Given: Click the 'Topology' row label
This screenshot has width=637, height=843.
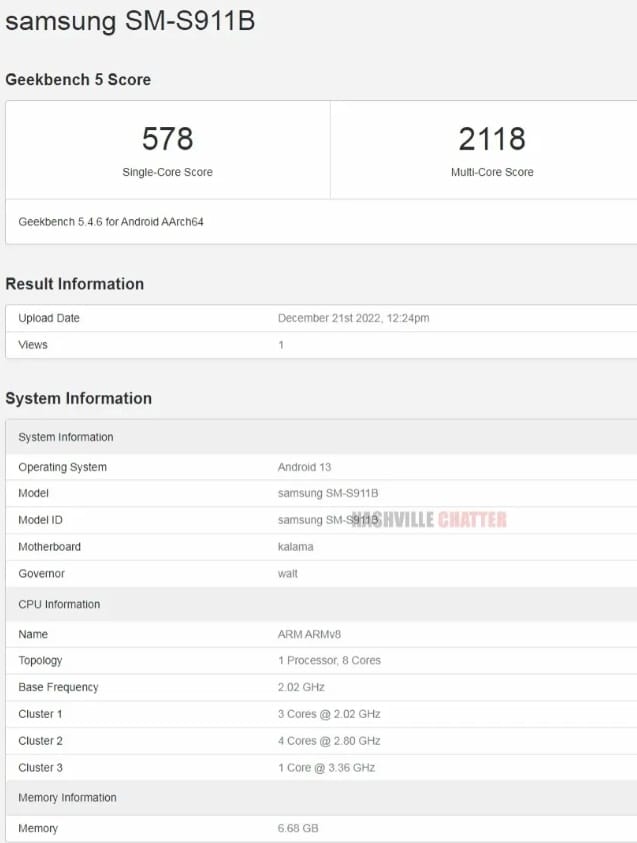Looking at the screenshot, I should pos(40,661).
